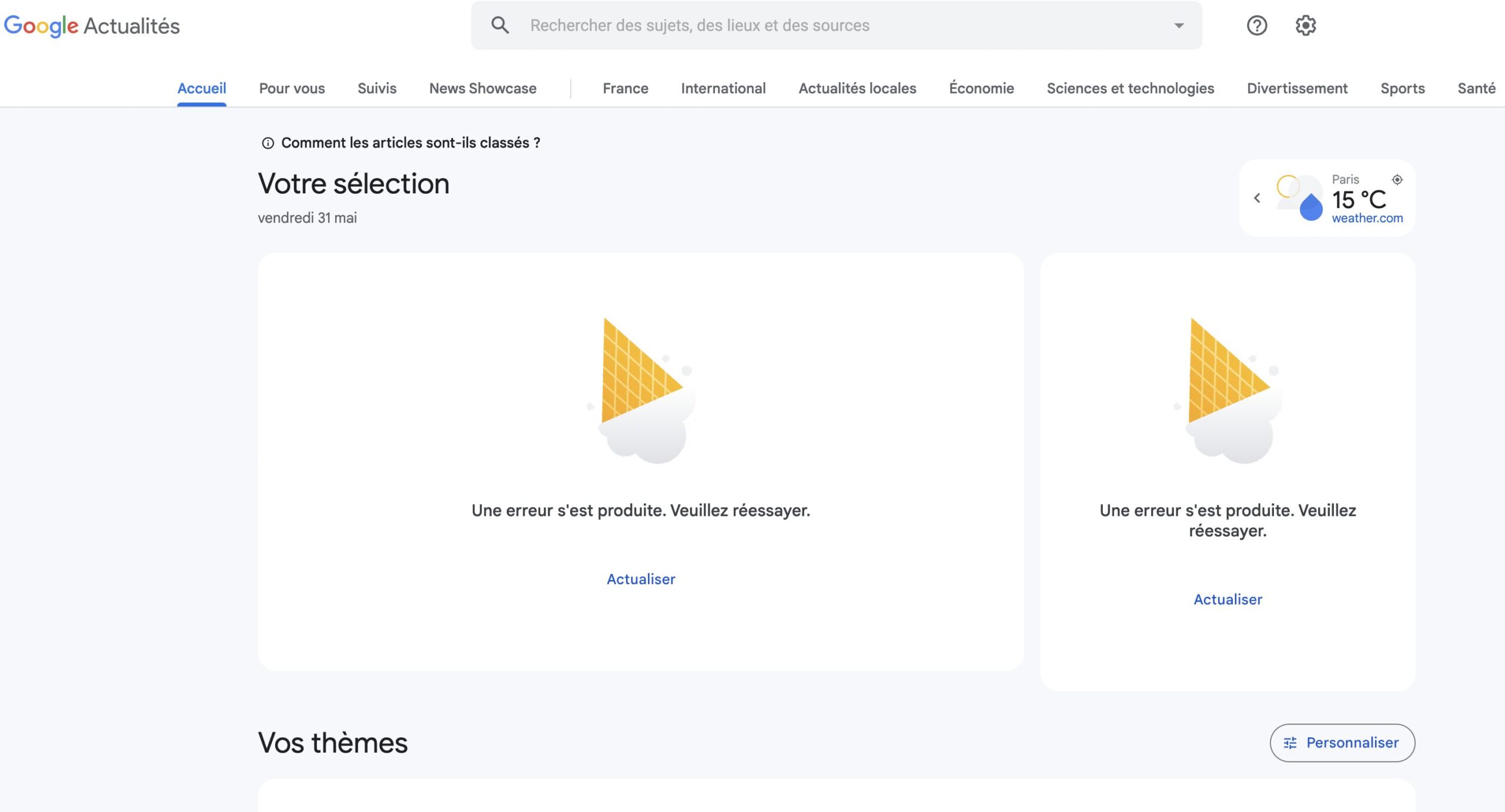The height and width of the screenshot is (812, 1505).
Task: Click the search magnifier icon
Action: [x=500, y=25]
